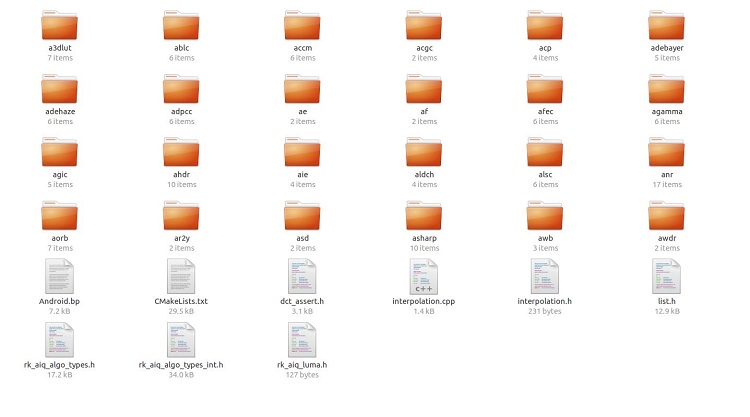Select the agamma folder icon
The height and width of the screenshot is (417, 750).
(x=666, y=89)
